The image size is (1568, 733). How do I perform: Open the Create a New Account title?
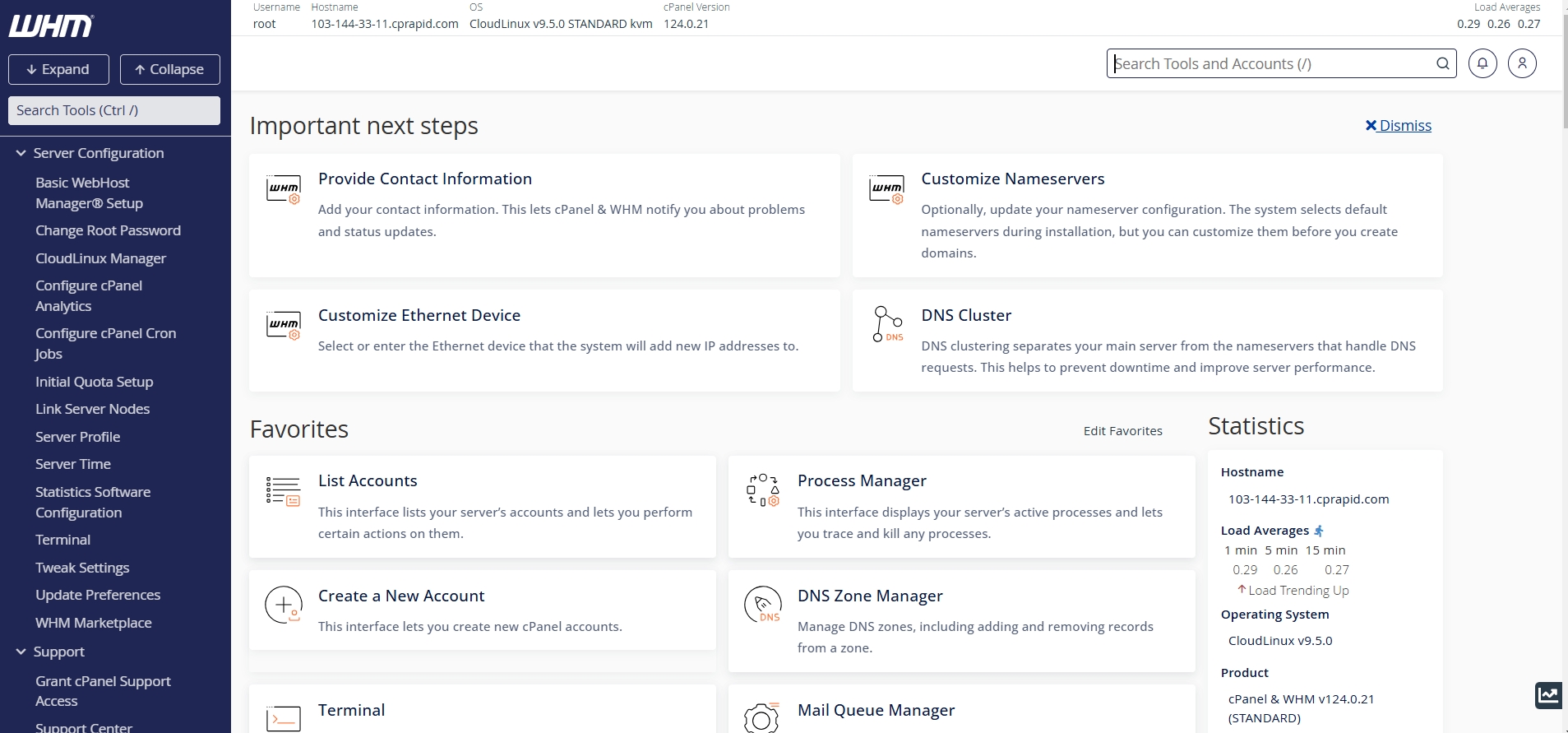pos(401,596)
